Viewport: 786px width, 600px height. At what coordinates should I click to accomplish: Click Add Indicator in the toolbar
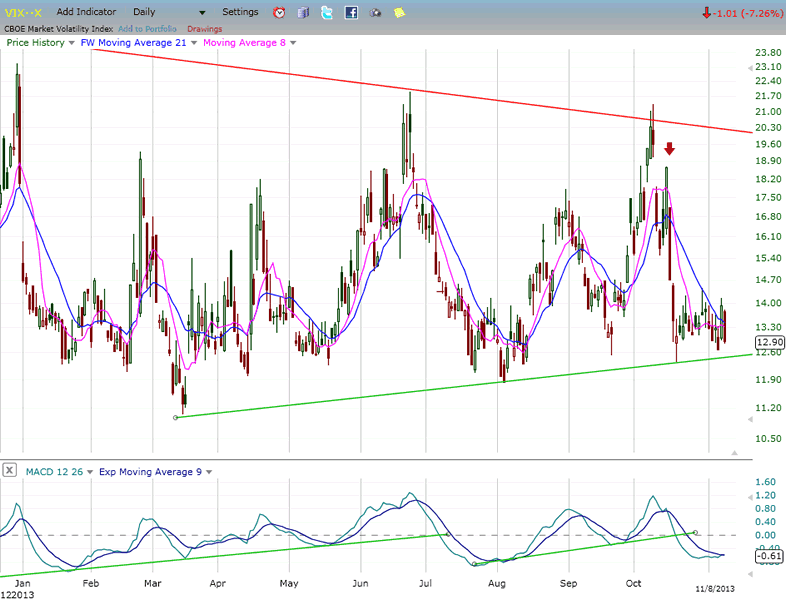tap(88, 13)
